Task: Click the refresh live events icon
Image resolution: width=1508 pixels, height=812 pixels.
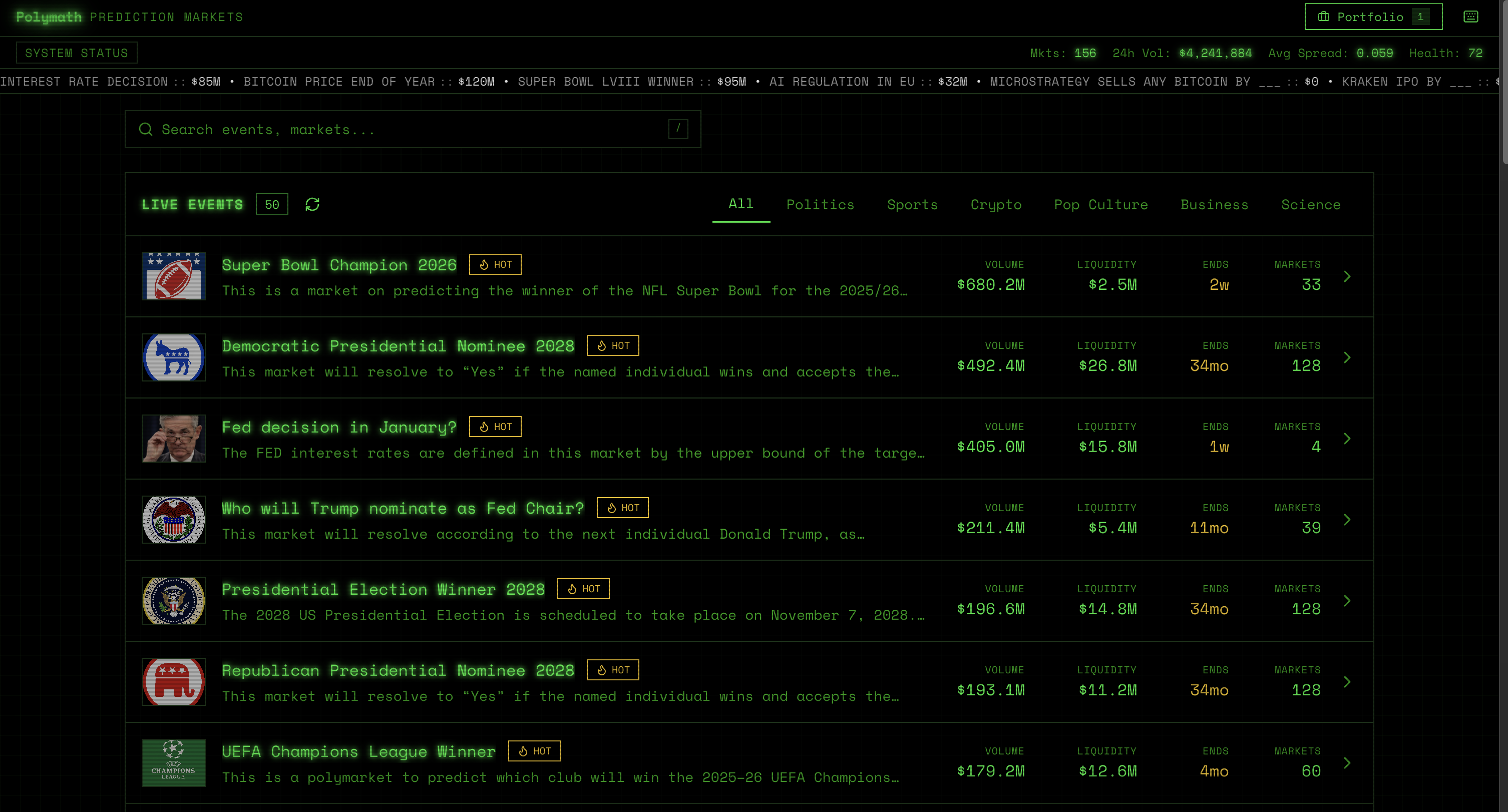Action: [312, 204]
